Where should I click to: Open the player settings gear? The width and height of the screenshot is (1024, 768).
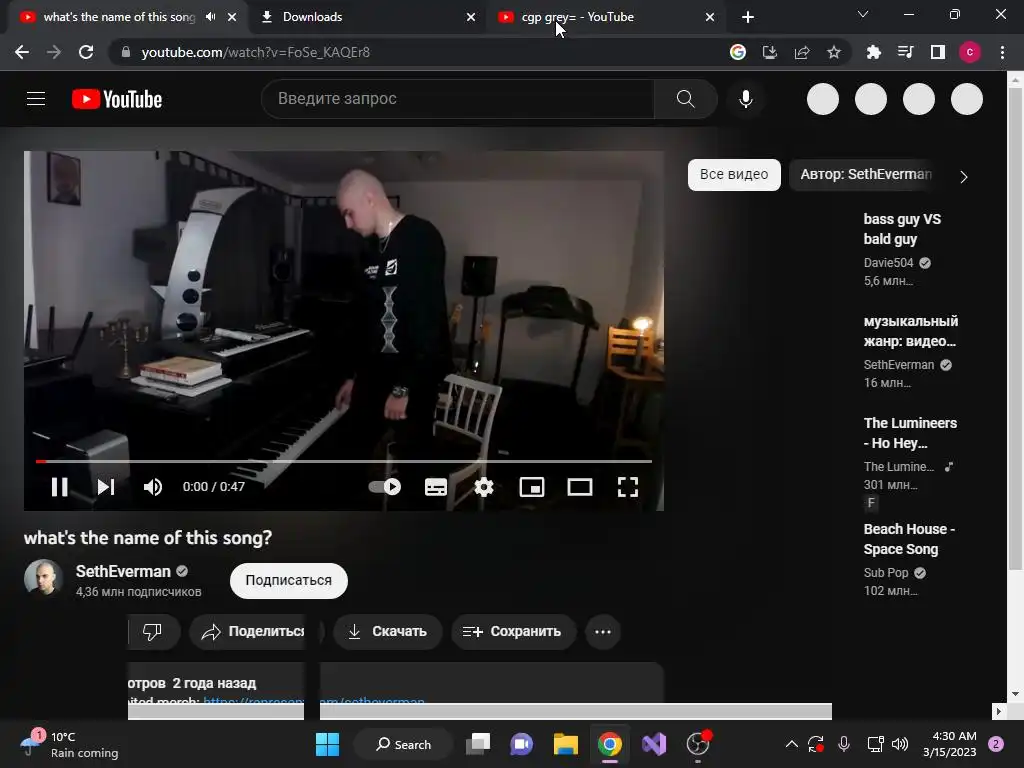[x=483, y=487]
